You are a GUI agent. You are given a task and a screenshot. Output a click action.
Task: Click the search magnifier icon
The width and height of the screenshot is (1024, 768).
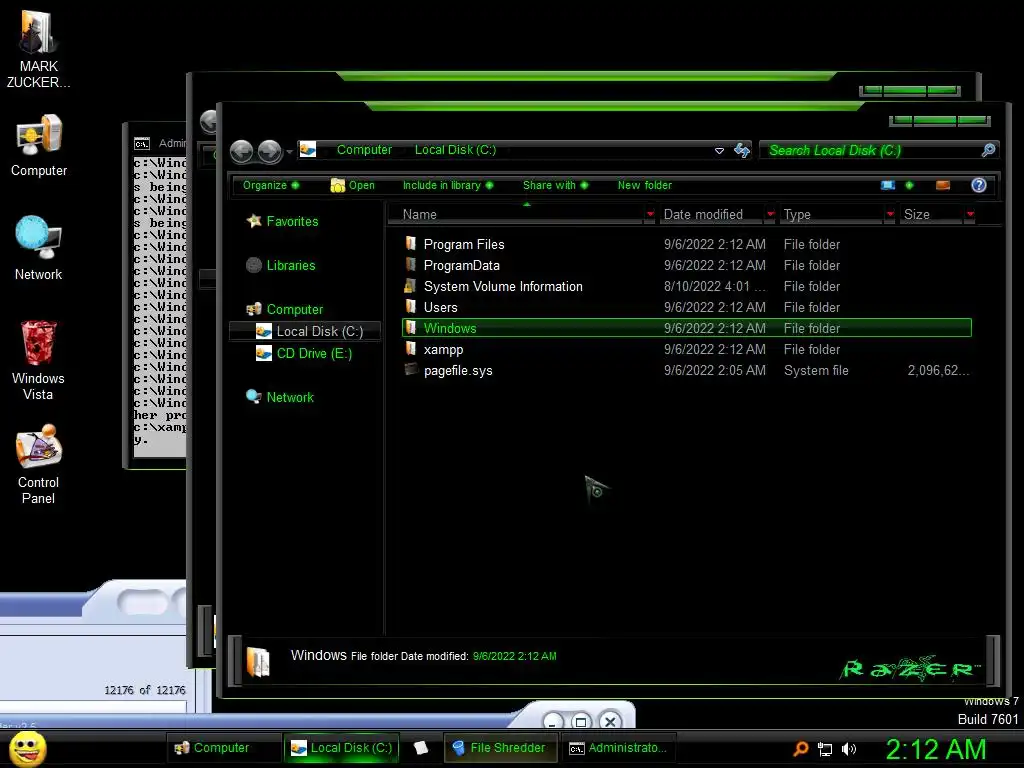pos(989,150)
